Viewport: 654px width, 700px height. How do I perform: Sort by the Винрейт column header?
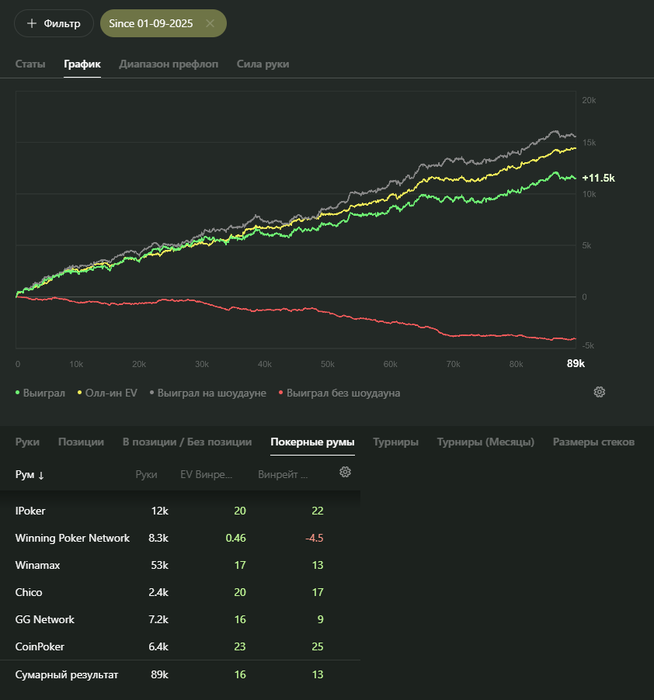[x=283, y=474]
